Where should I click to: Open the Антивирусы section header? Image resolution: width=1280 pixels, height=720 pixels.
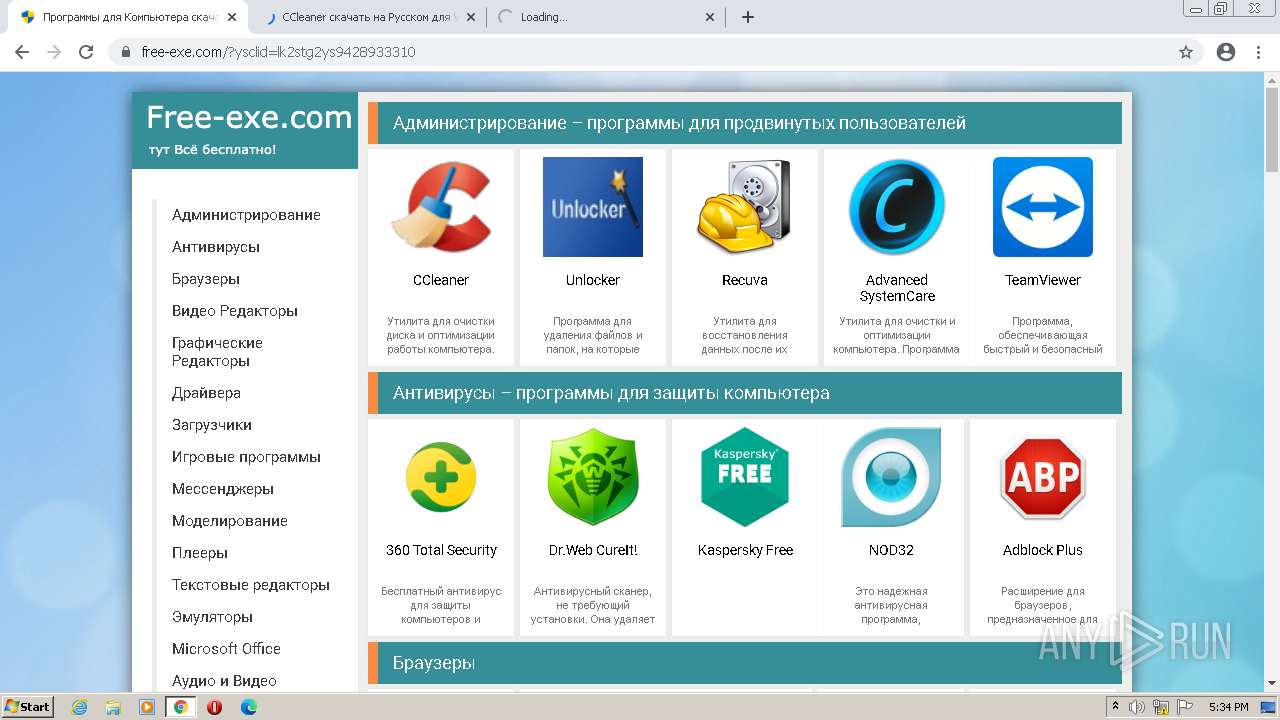tap(745, 393)
